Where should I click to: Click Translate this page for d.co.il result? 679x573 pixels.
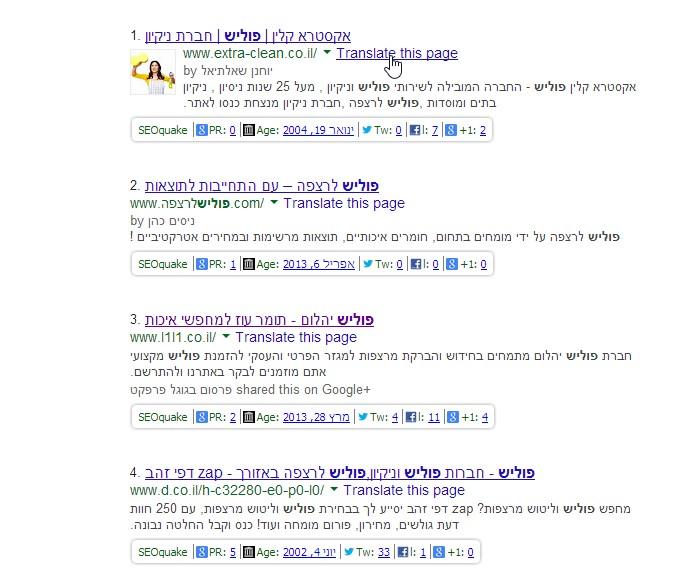[404, 490]
